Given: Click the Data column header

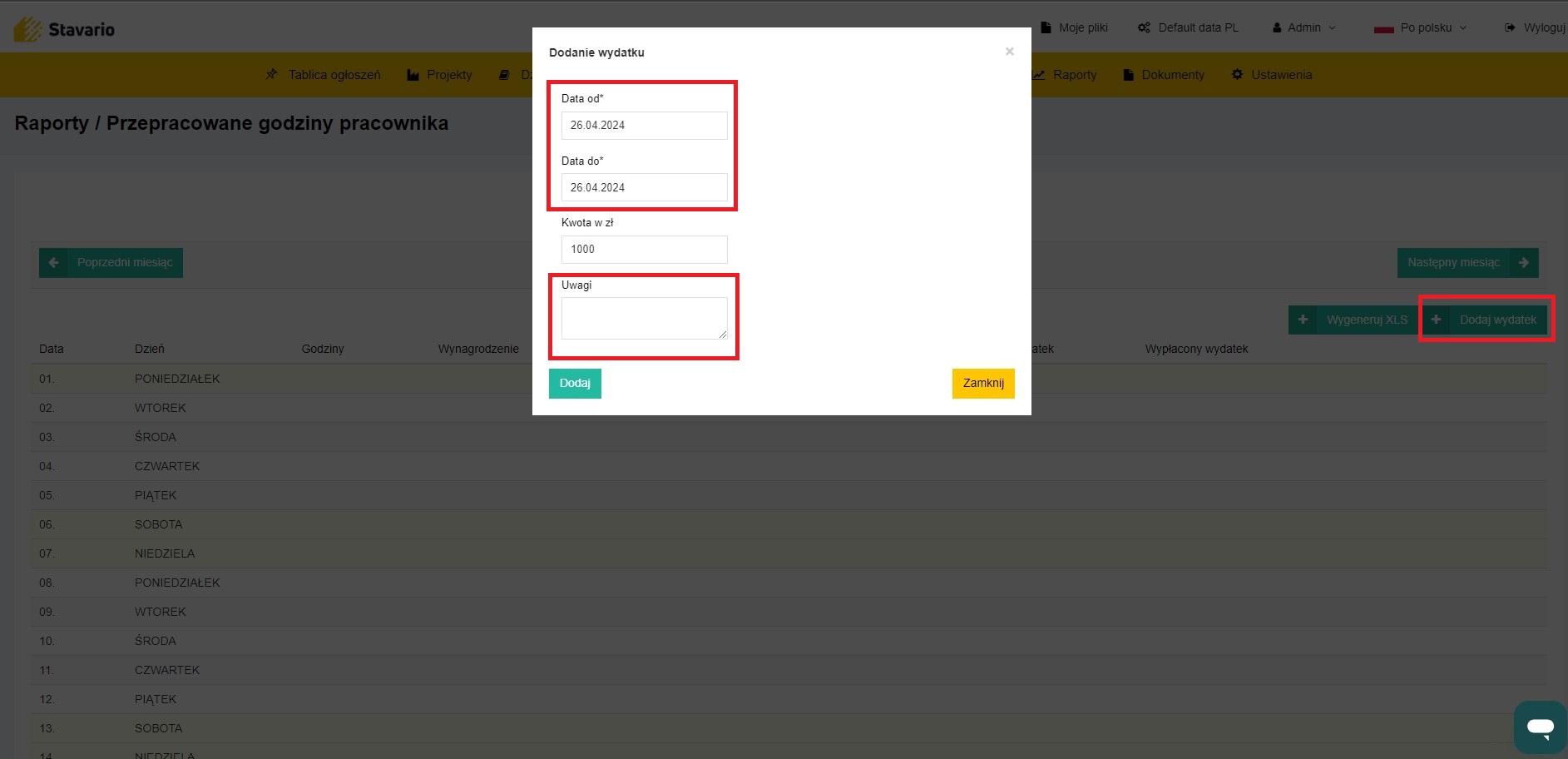Looking at the screenshot, I should 52,349.
